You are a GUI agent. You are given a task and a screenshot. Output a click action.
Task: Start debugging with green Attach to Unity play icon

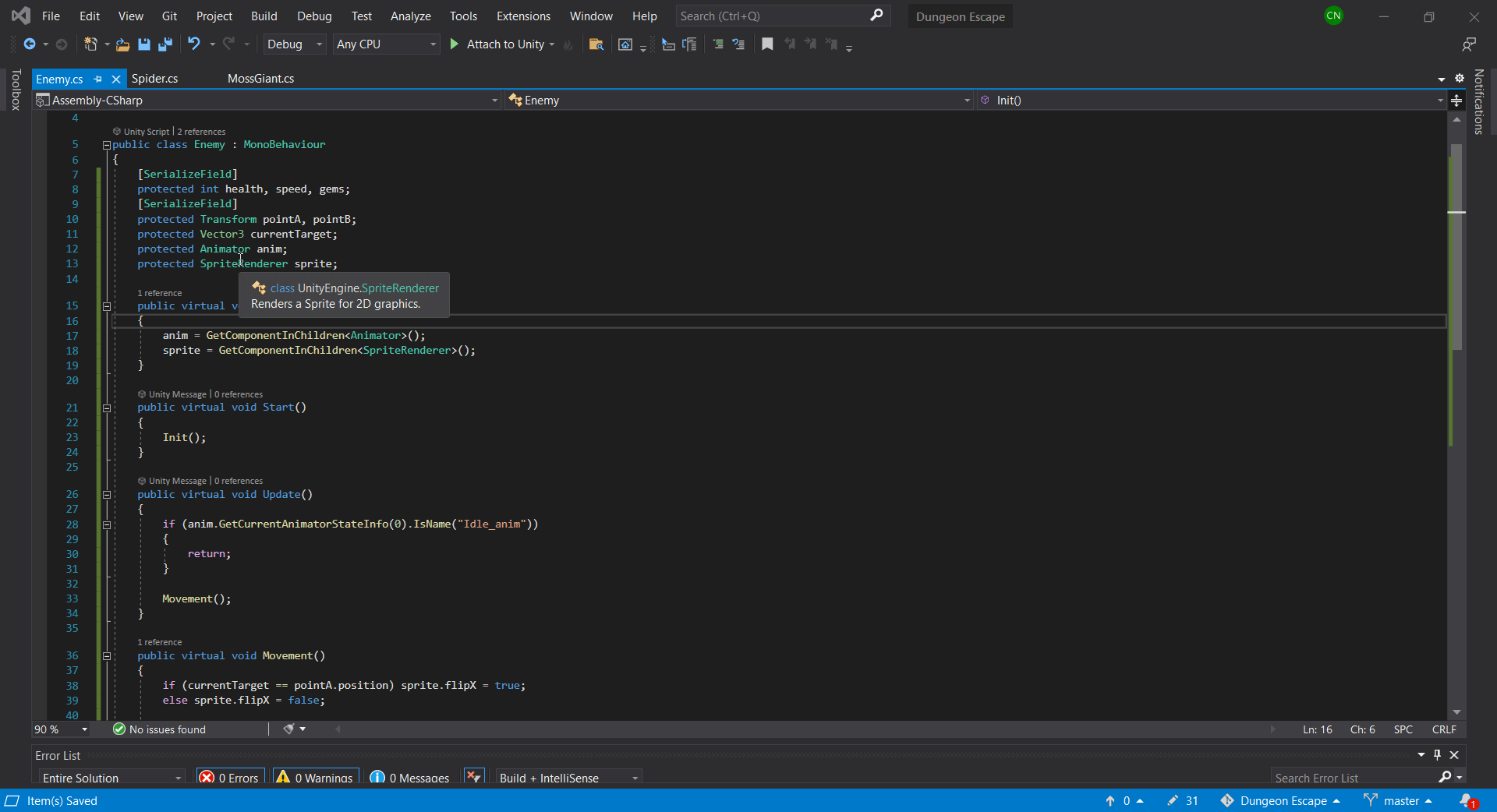pos(455,44)
